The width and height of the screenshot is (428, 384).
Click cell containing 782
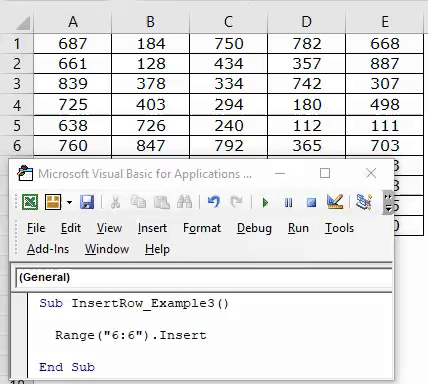click(x=307, y=44)
